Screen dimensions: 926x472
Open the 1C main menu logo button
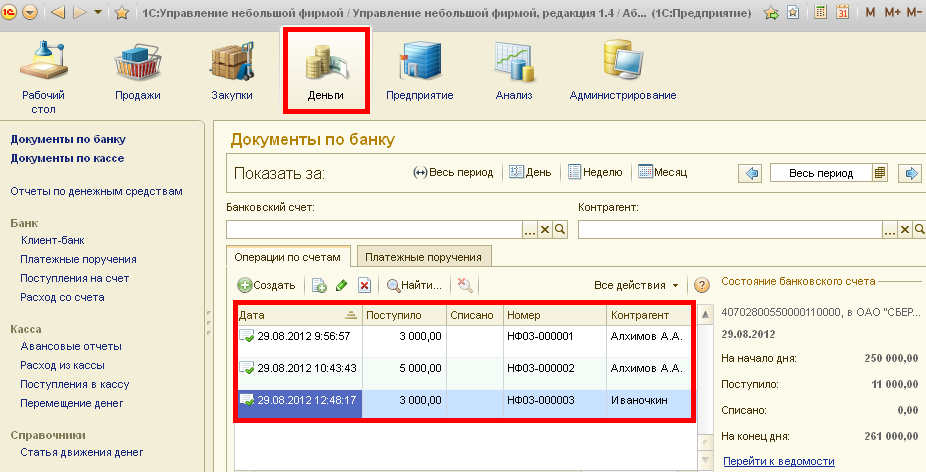tap(9, 12)
